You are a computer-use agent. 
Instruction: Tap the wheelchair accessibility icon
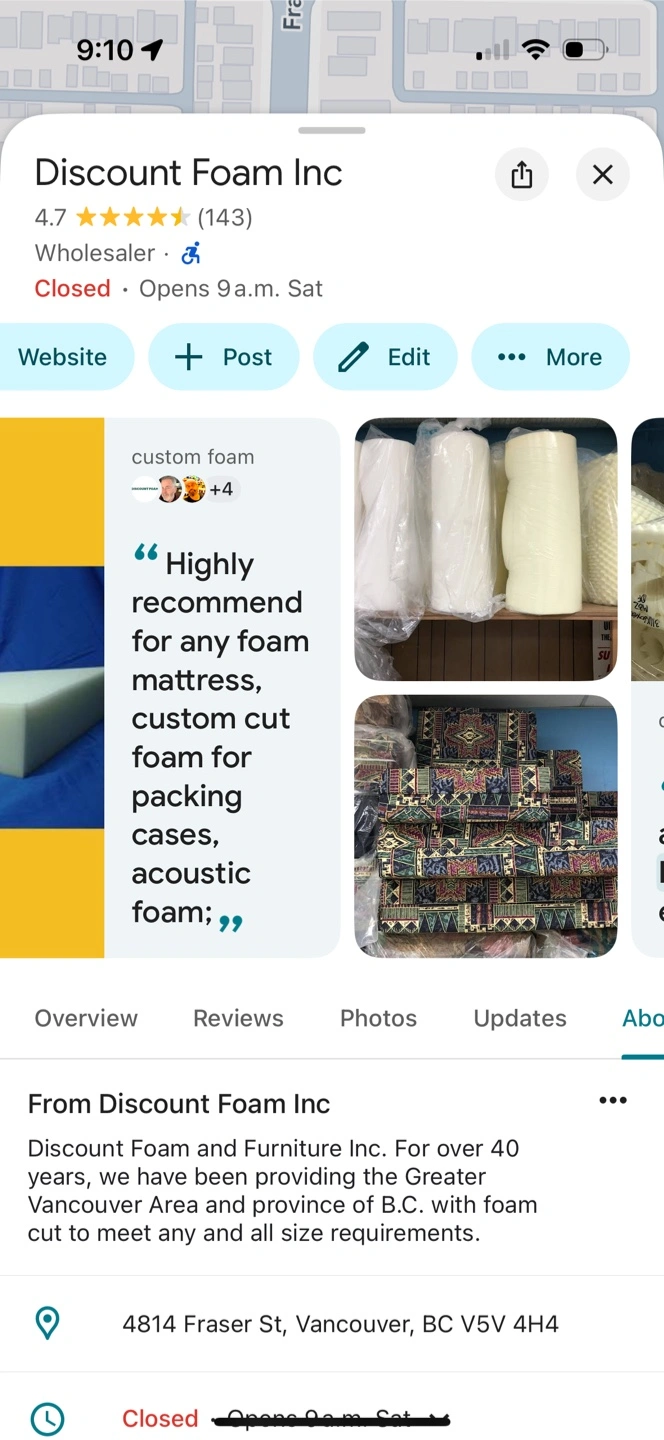[191, 253]
